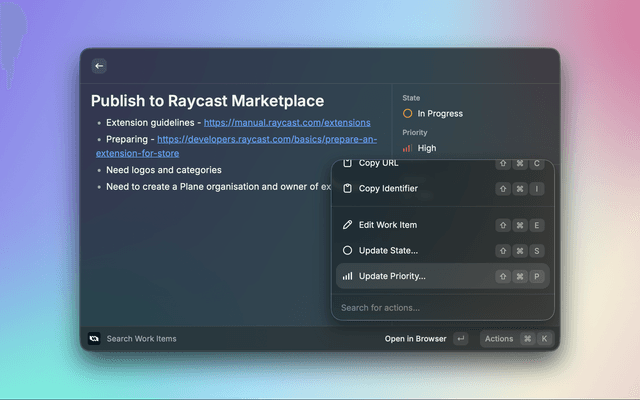640x400 pixels.
Task: Select the Copy URL action
Action: click(x=380, y=163)
